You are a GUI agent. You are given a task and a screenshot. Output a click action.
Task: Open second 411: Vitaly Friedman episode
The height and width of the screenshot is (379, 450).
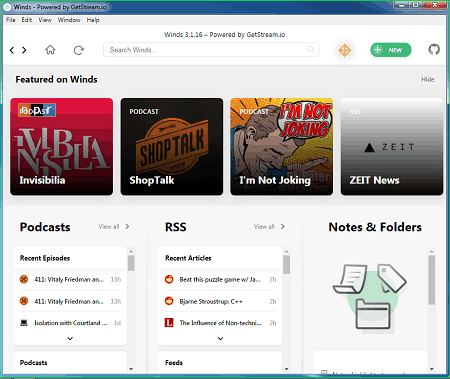point(70,301)
